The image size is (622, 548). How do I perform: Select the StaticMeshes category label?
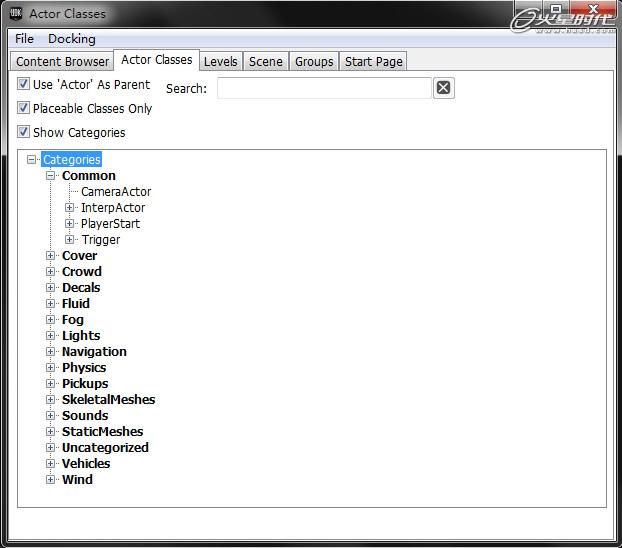(x=102, y=431)
